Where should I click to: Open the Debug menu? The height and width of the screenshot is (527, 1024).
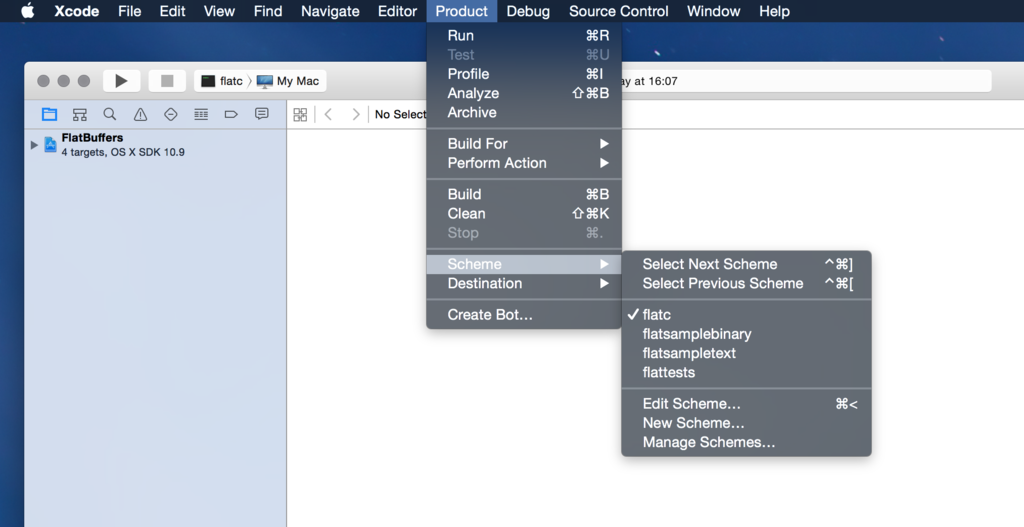[528, 11]
